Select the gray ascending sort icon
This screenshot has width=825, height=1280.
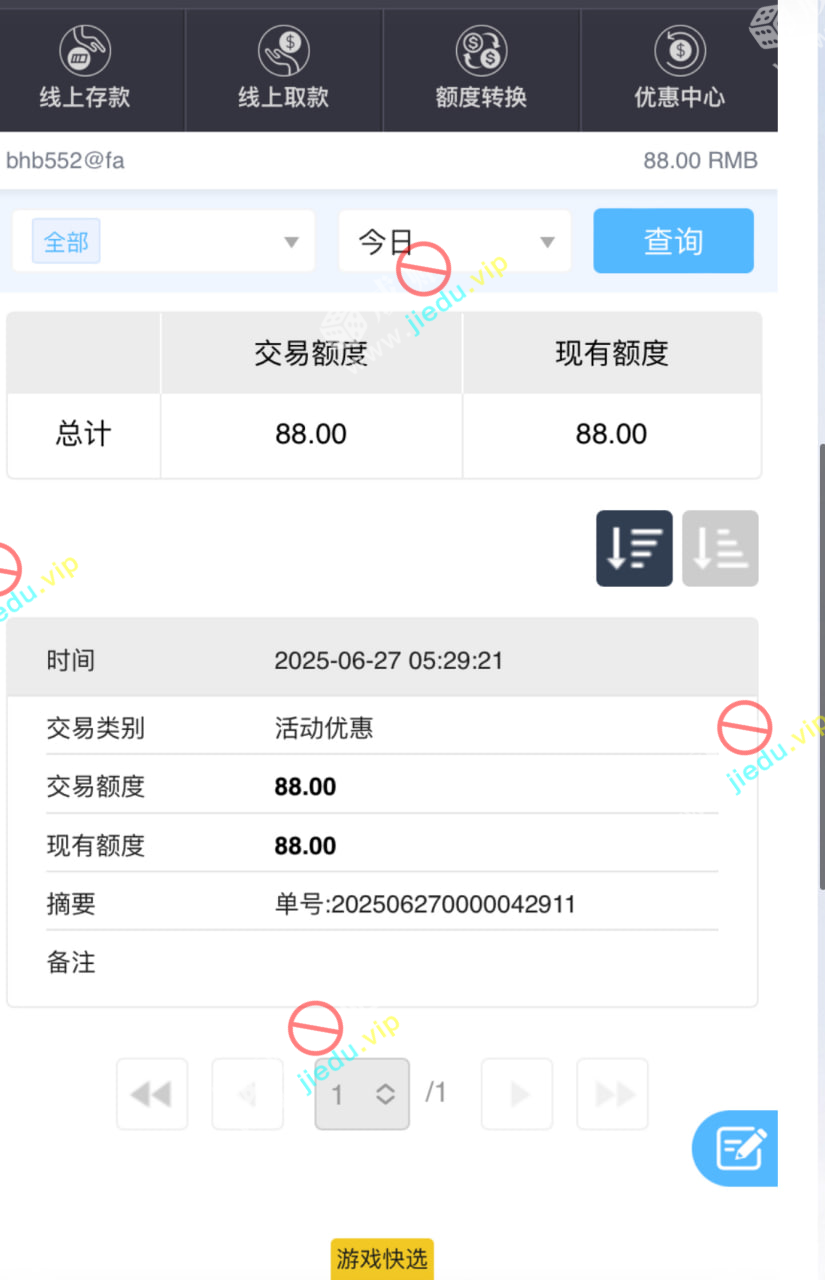[x=720, y=548]
